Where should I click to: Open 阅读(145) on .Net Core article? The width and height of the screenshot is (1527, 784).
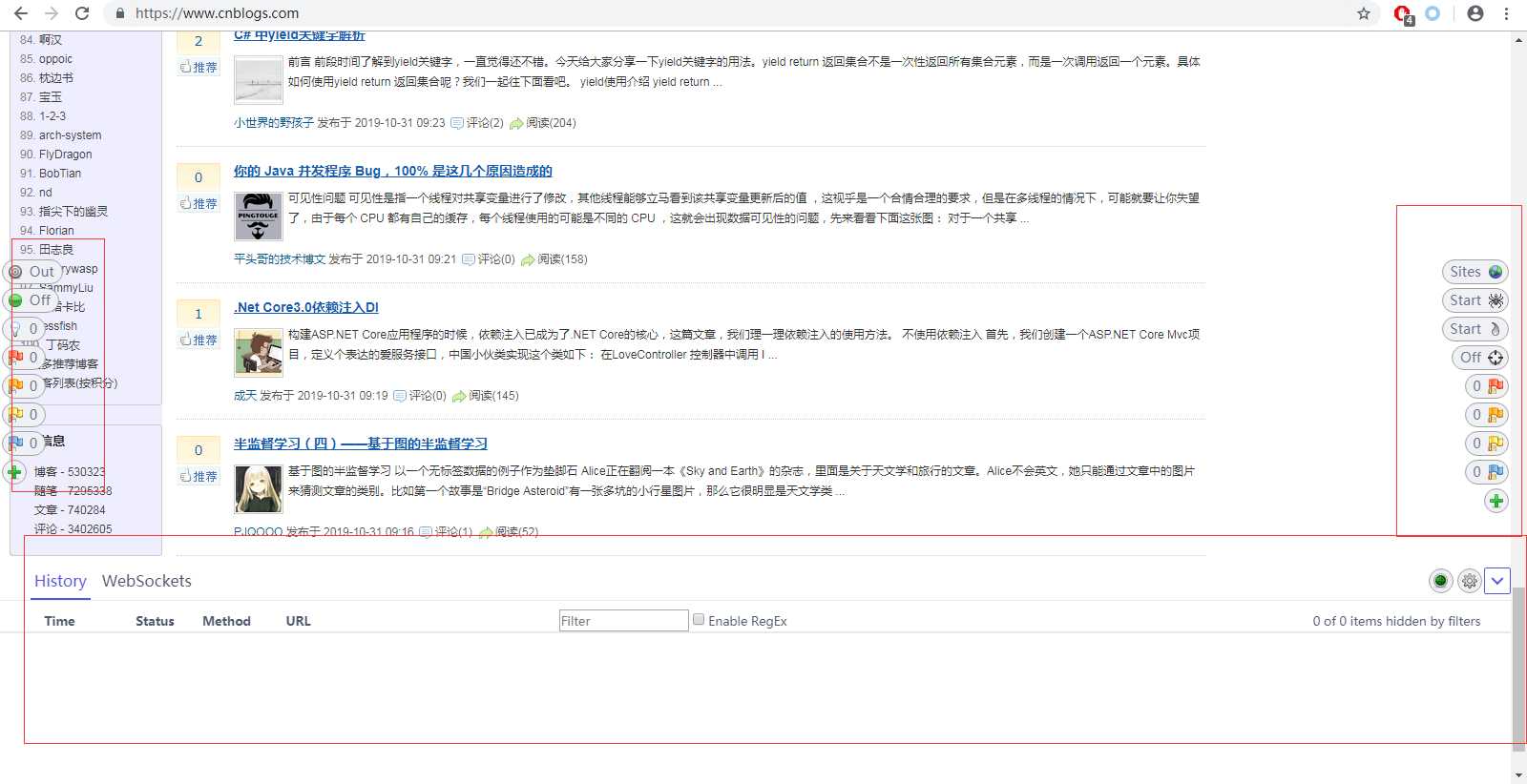(486, 396)
